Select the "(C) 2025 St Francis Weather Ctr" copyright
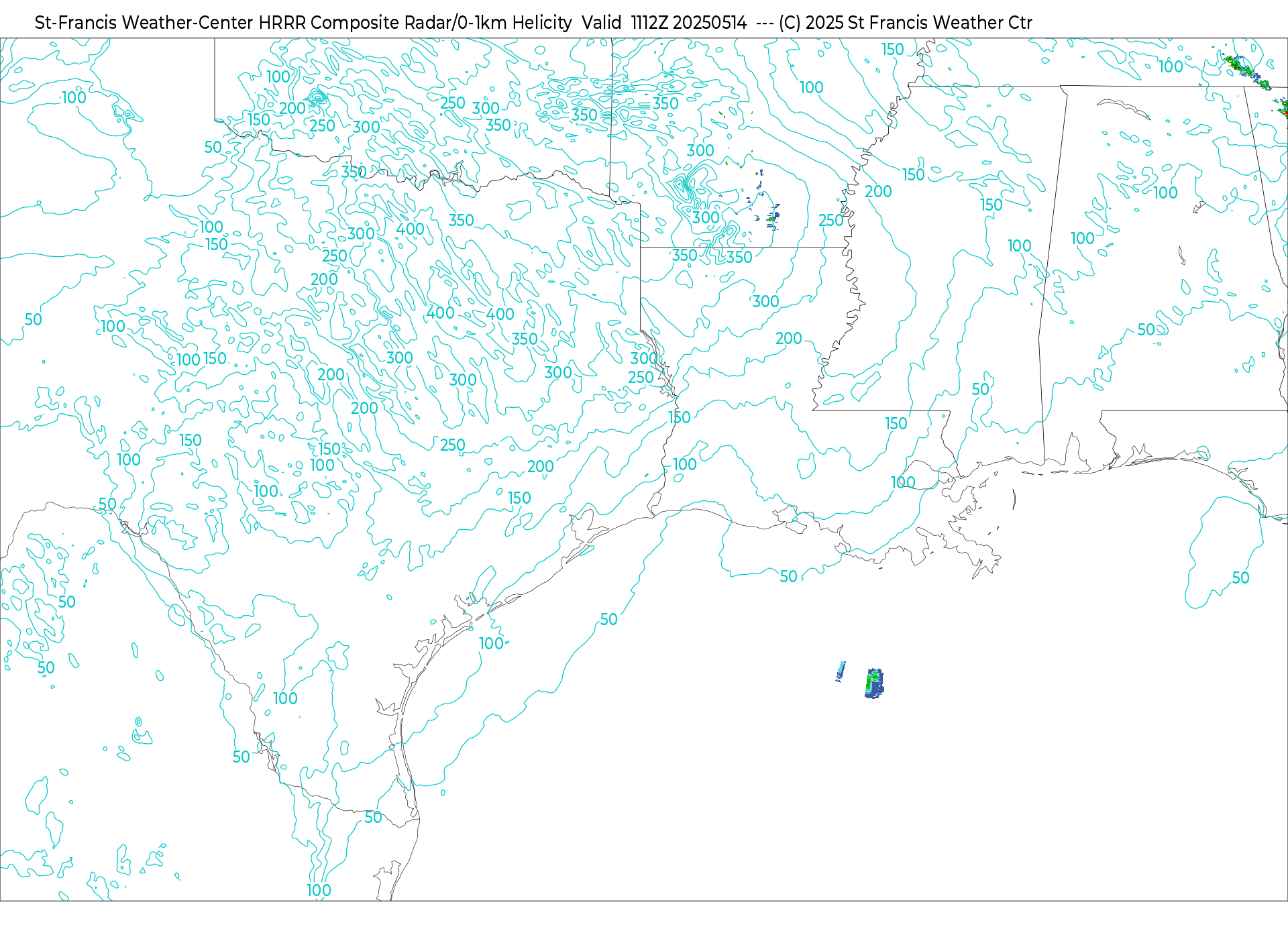Screen dimensions: 1288x939 (905, 23)
